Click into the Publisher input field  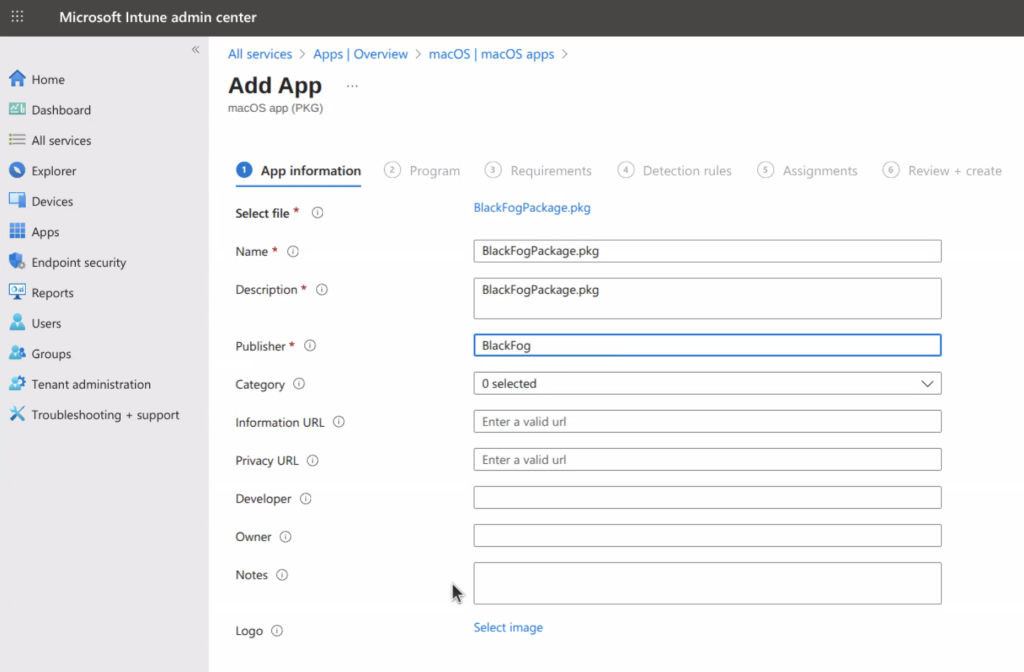(x=707, y=345)
